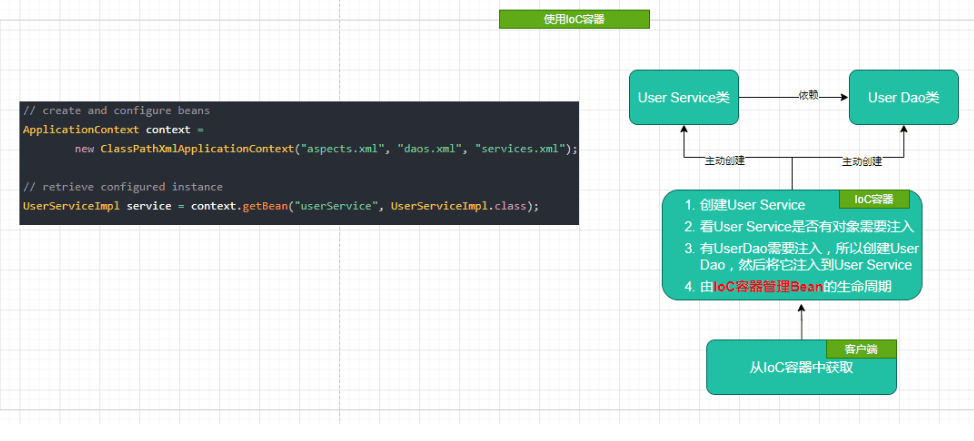Select the green 客户端 tag

[860, 349]
